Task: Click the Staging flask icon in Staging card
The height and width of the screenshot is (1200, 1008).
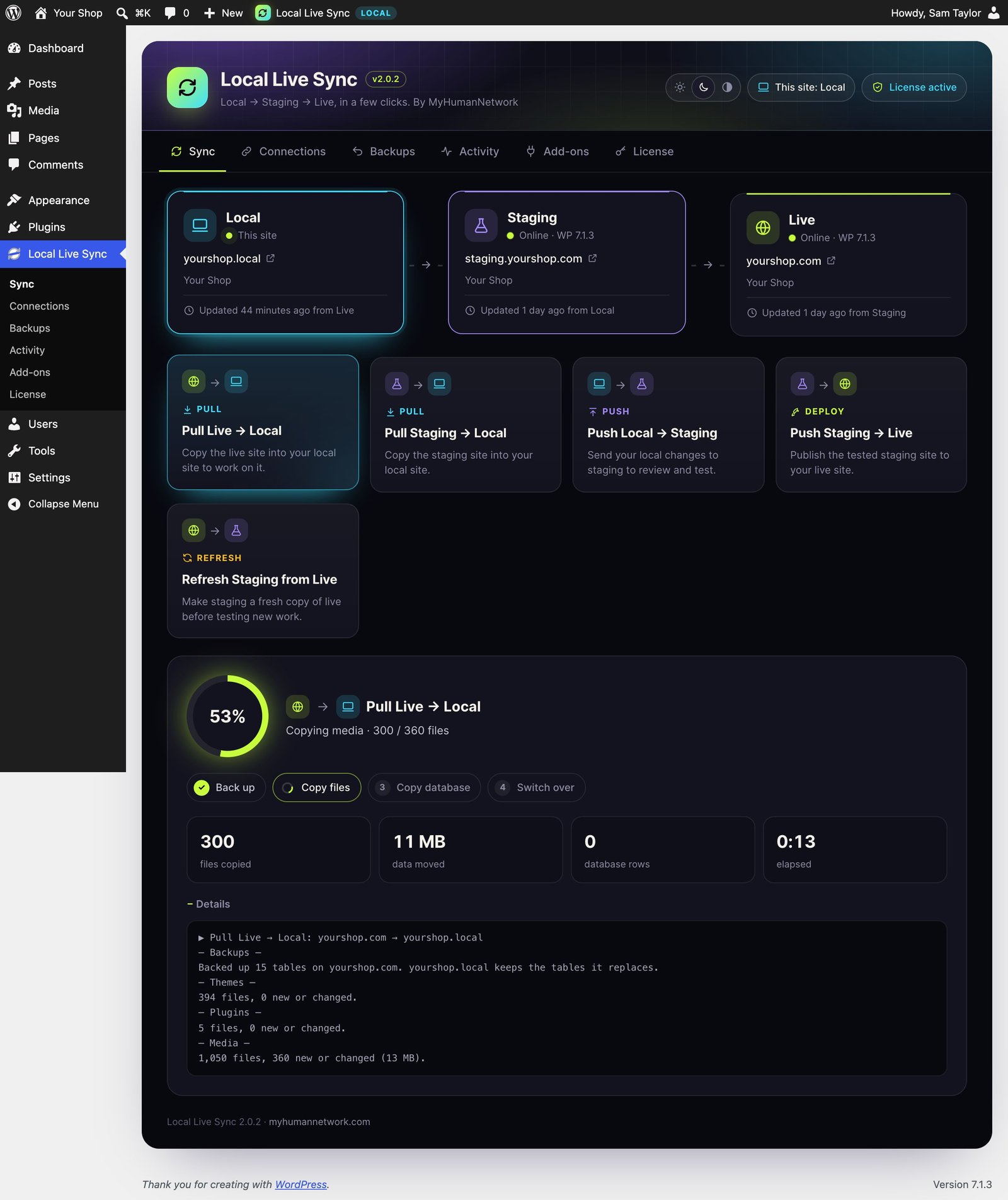Action: point(481,226)
